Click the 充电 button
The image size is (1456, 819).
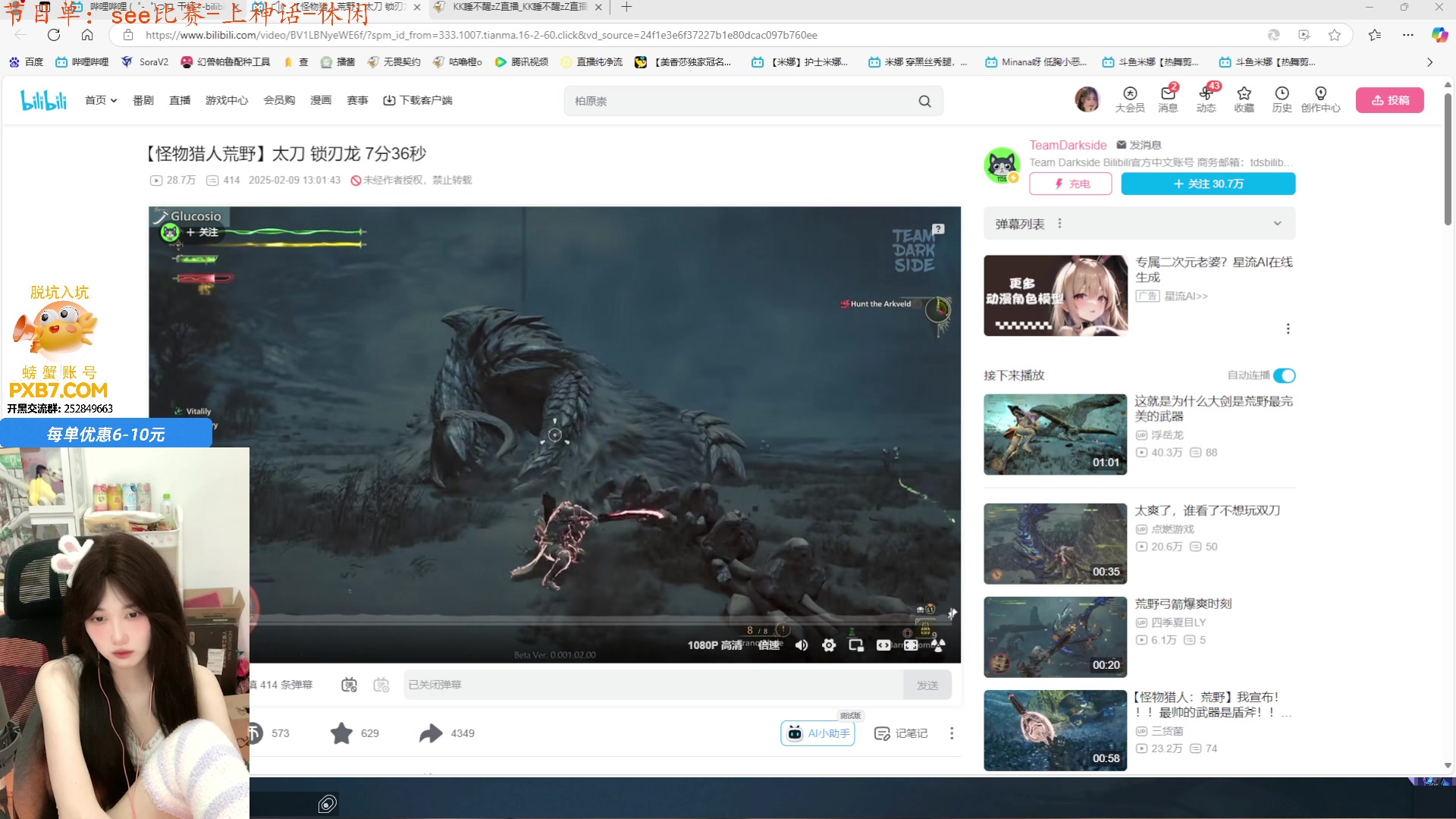(x=1071, y=184)
